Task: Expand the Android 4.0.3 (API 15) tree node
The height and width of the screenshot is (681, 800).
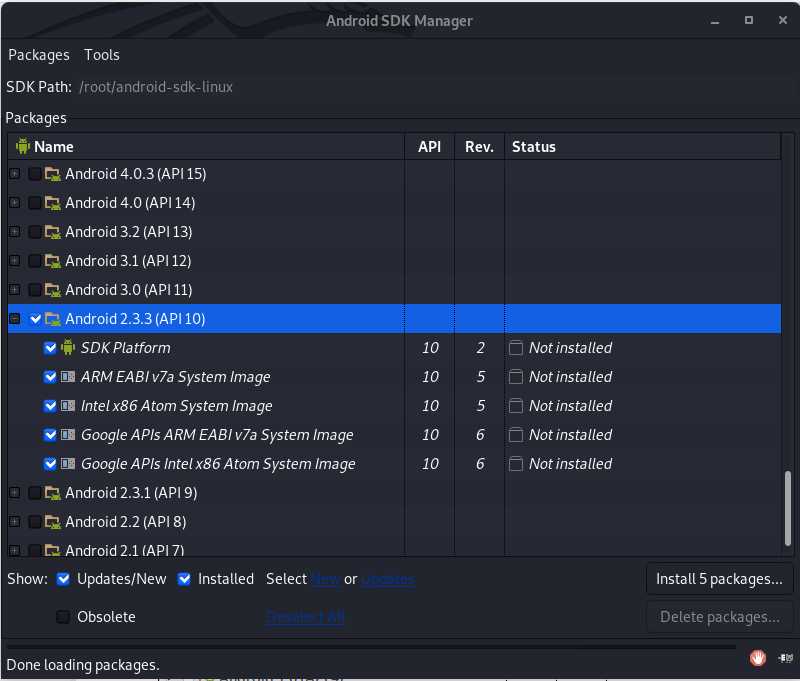Action: [14, 174]
